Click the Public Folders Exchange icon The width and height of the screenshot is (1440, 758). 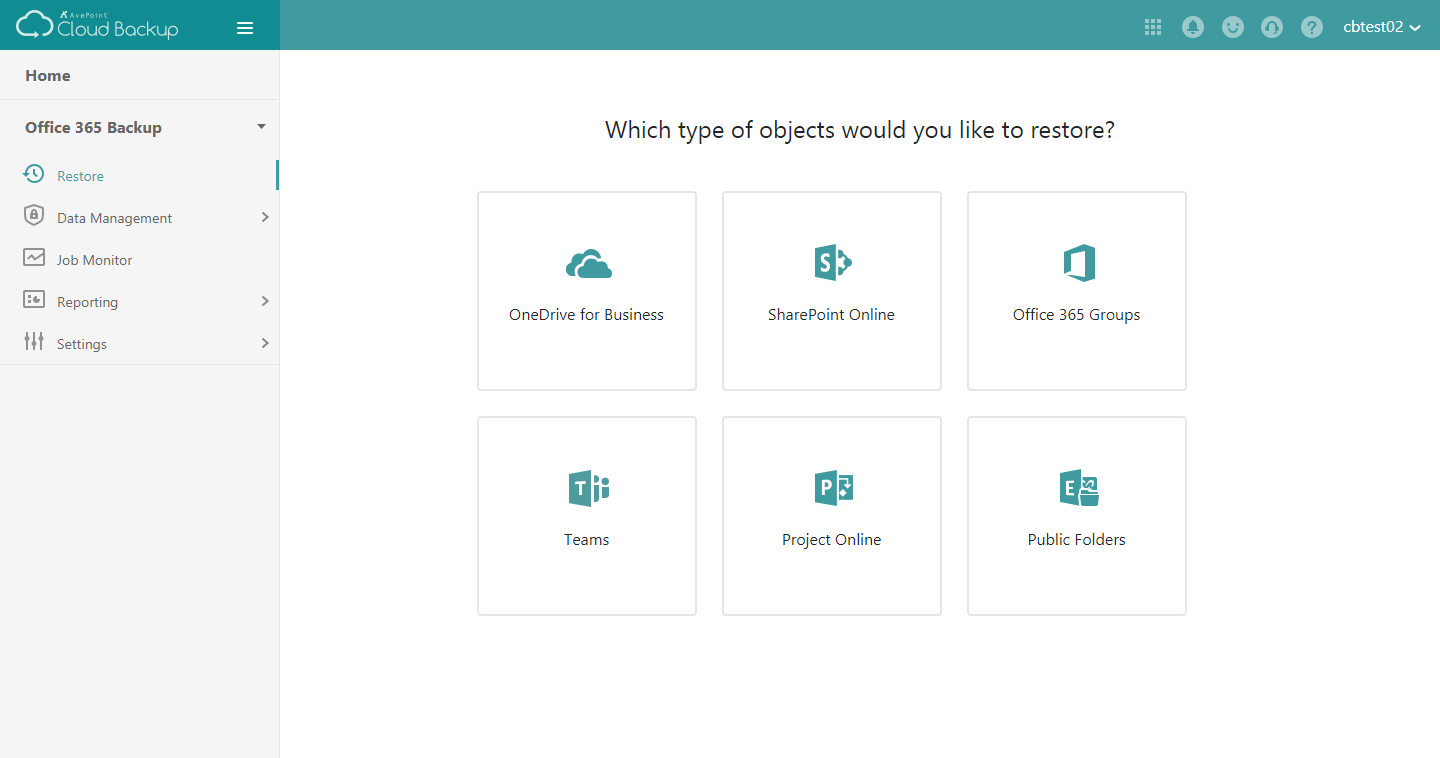[1079, 488]
